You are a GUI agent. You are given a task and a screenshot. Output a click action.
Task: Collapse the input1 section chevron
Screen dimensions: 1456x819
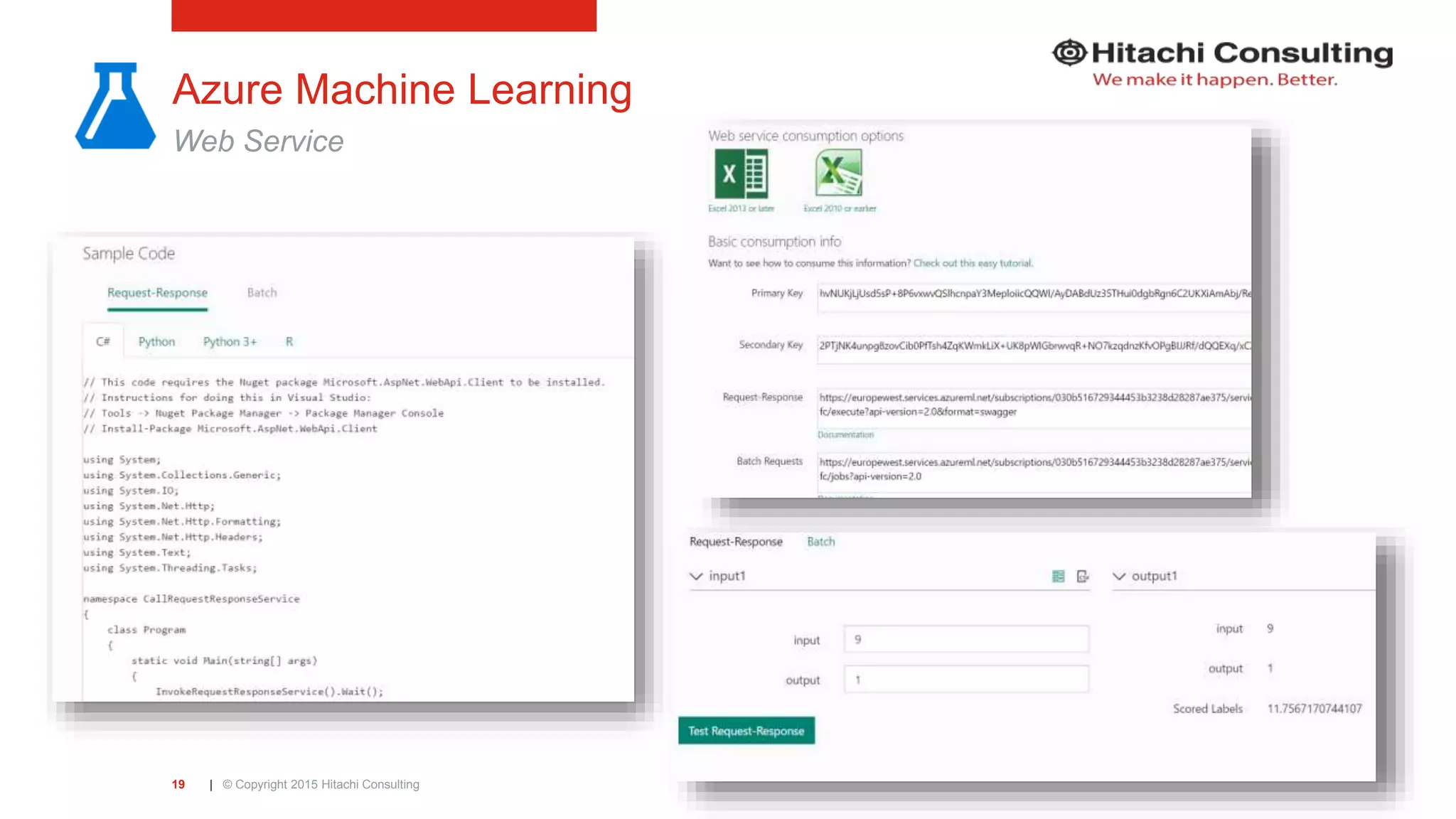(x=696, y=576)
